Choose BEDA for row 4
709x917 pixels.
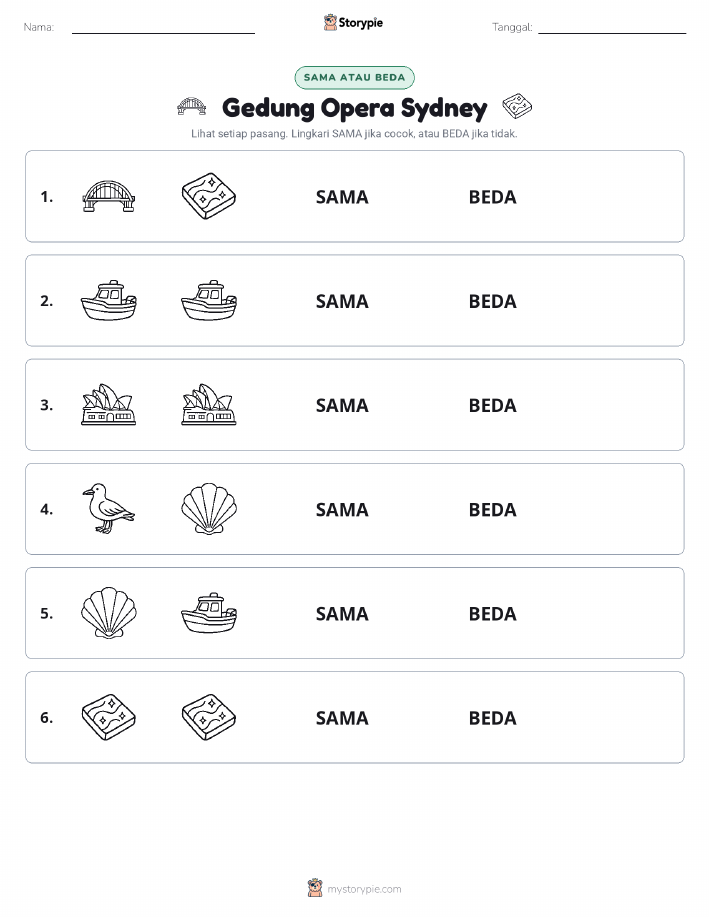(x=493, y=509)
